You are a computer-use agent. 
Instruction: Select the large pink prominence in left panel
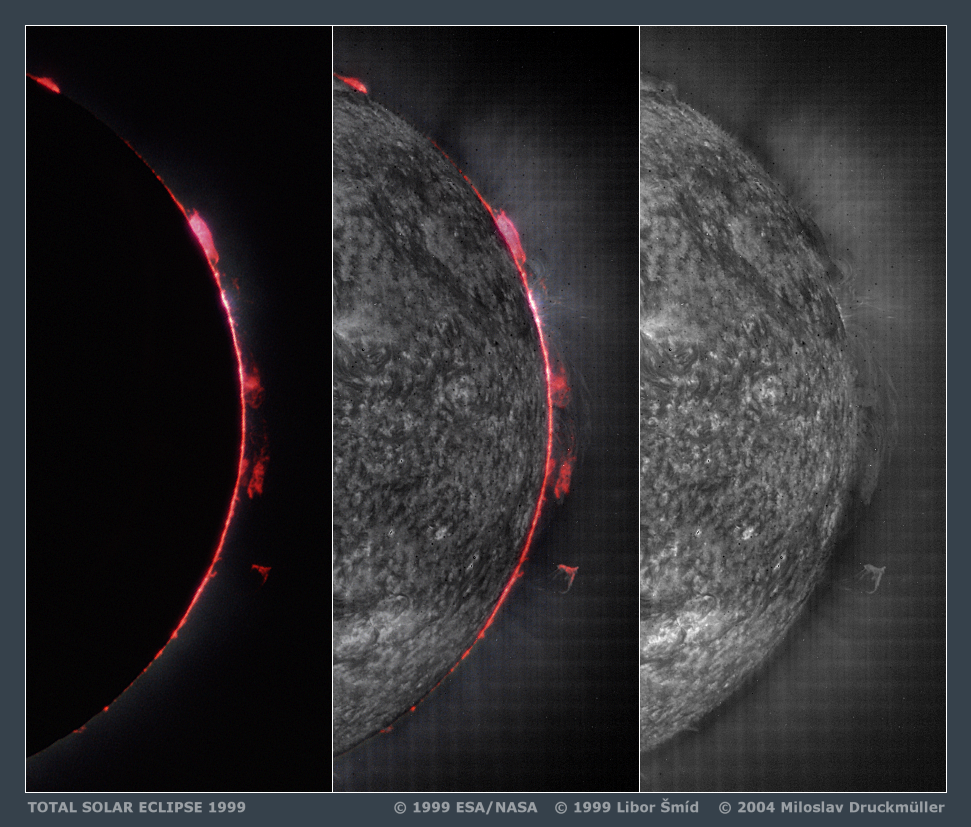(202, 234)
